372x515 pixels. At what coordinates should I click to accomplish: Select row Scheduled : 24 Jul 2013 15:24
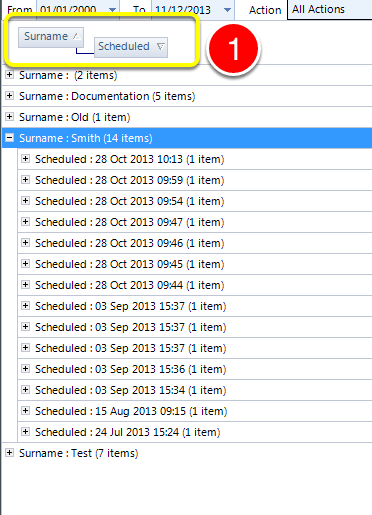click(195, 432)
